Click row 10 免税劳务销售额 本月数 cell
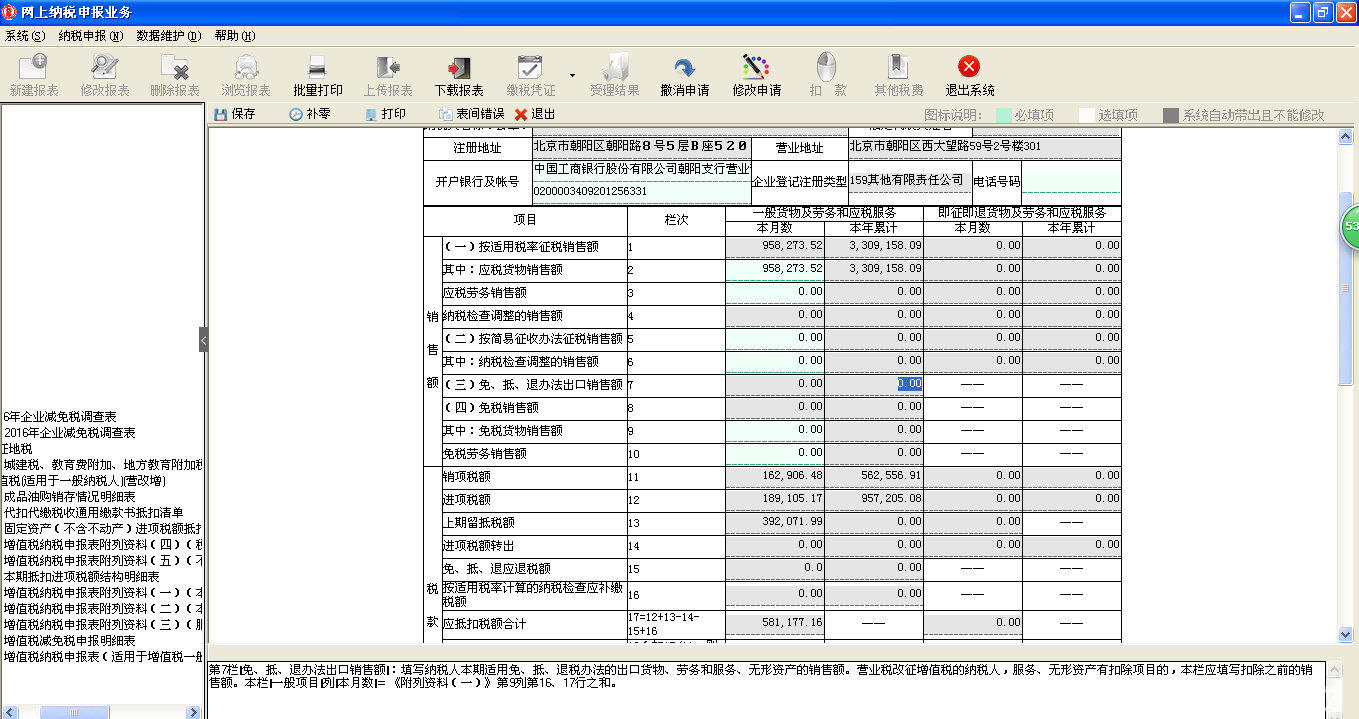Viewport: 1359px width, 719px height. pos(775,453)
